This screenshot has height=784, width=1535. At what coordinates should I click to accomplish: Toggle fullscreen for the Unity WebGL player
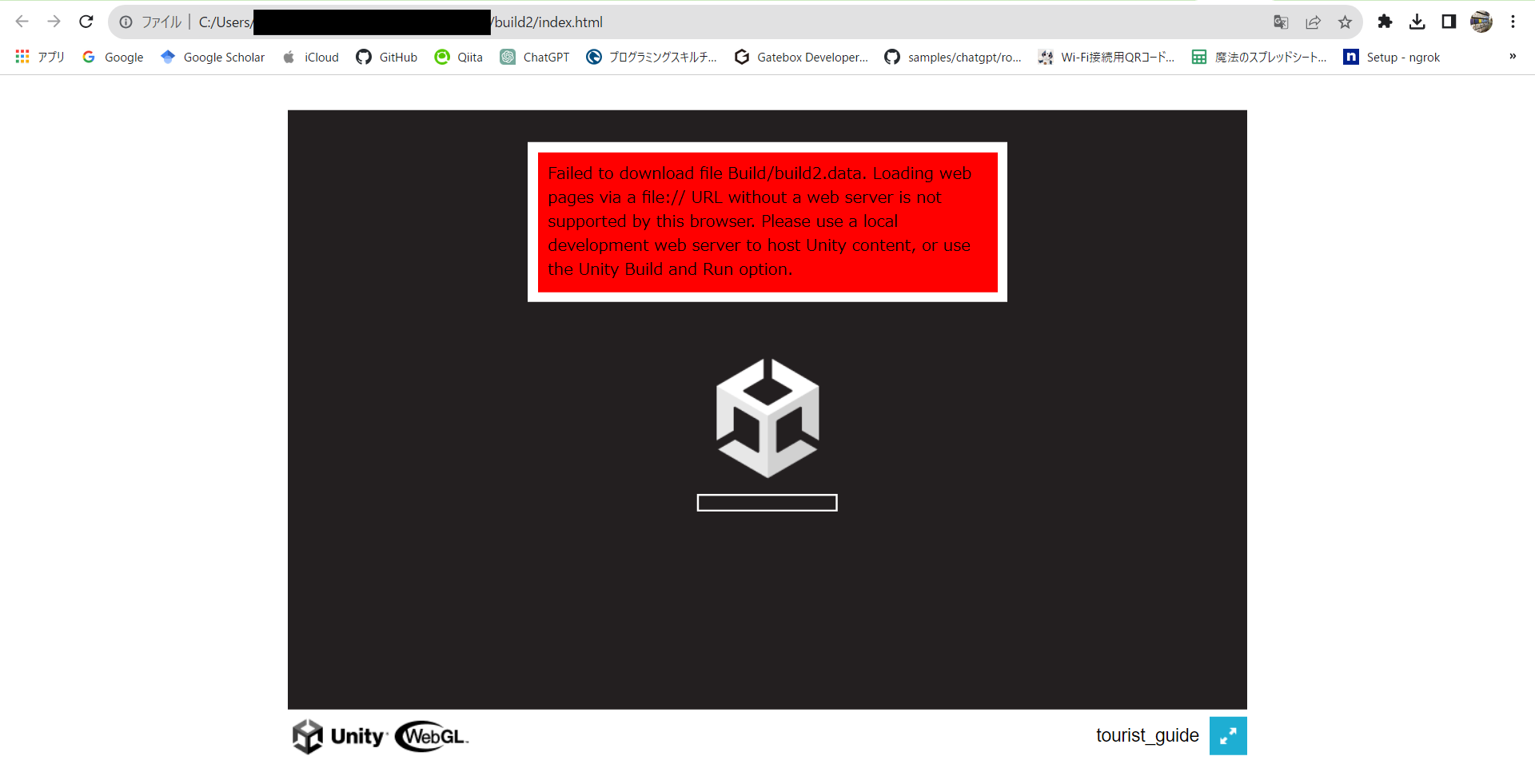(1228, 735)
